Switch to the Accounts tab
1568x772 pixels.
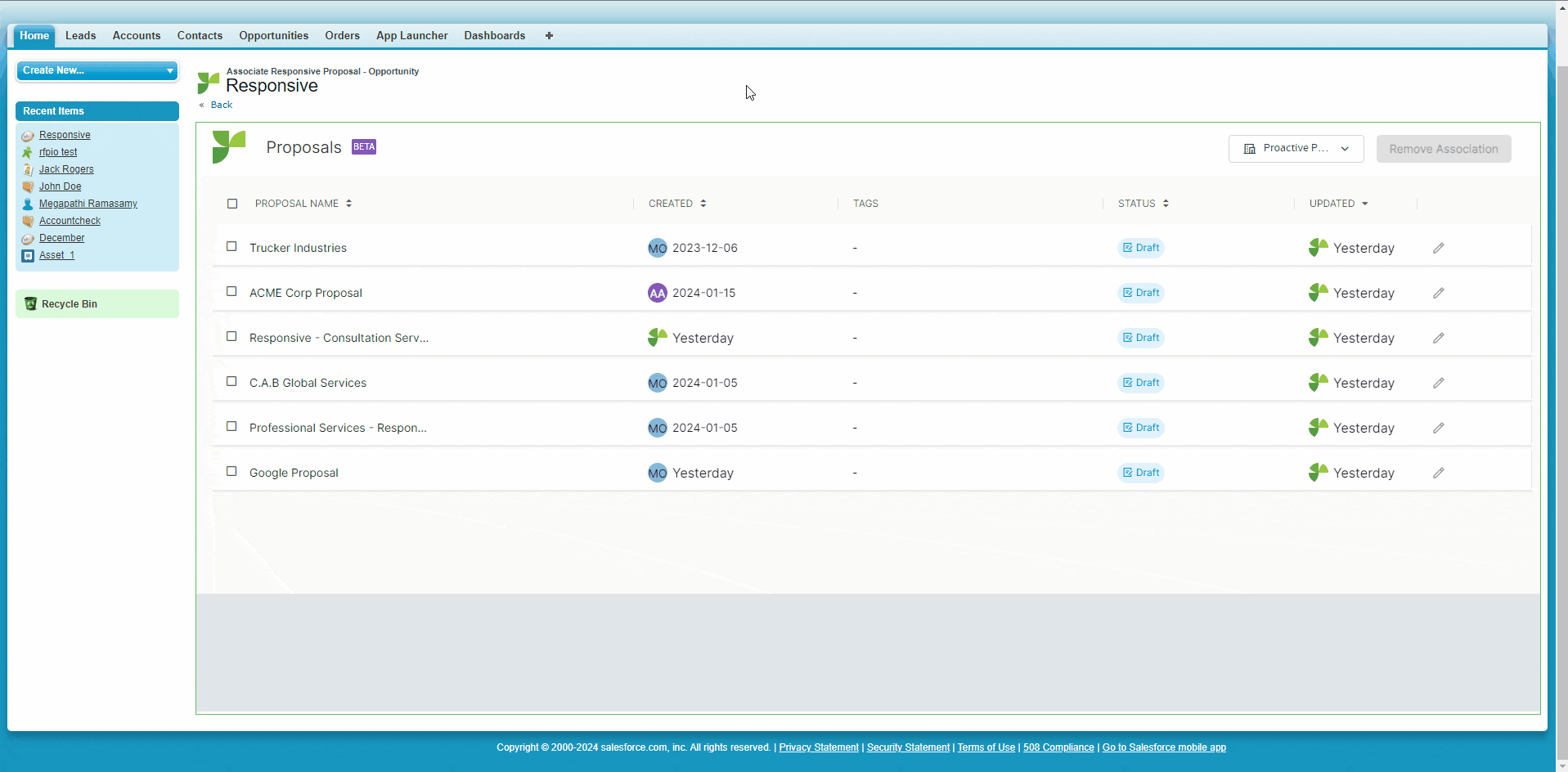[x=137, y=35]
